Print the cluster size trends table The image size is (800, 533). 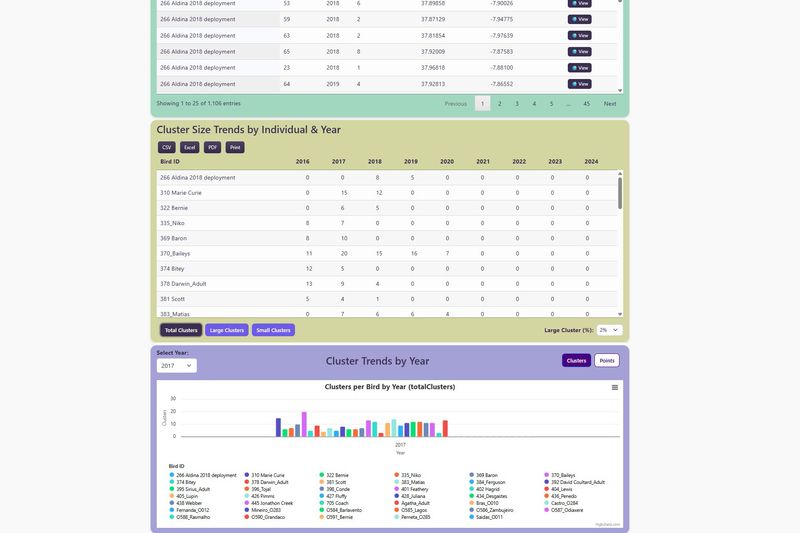(235, 147)
